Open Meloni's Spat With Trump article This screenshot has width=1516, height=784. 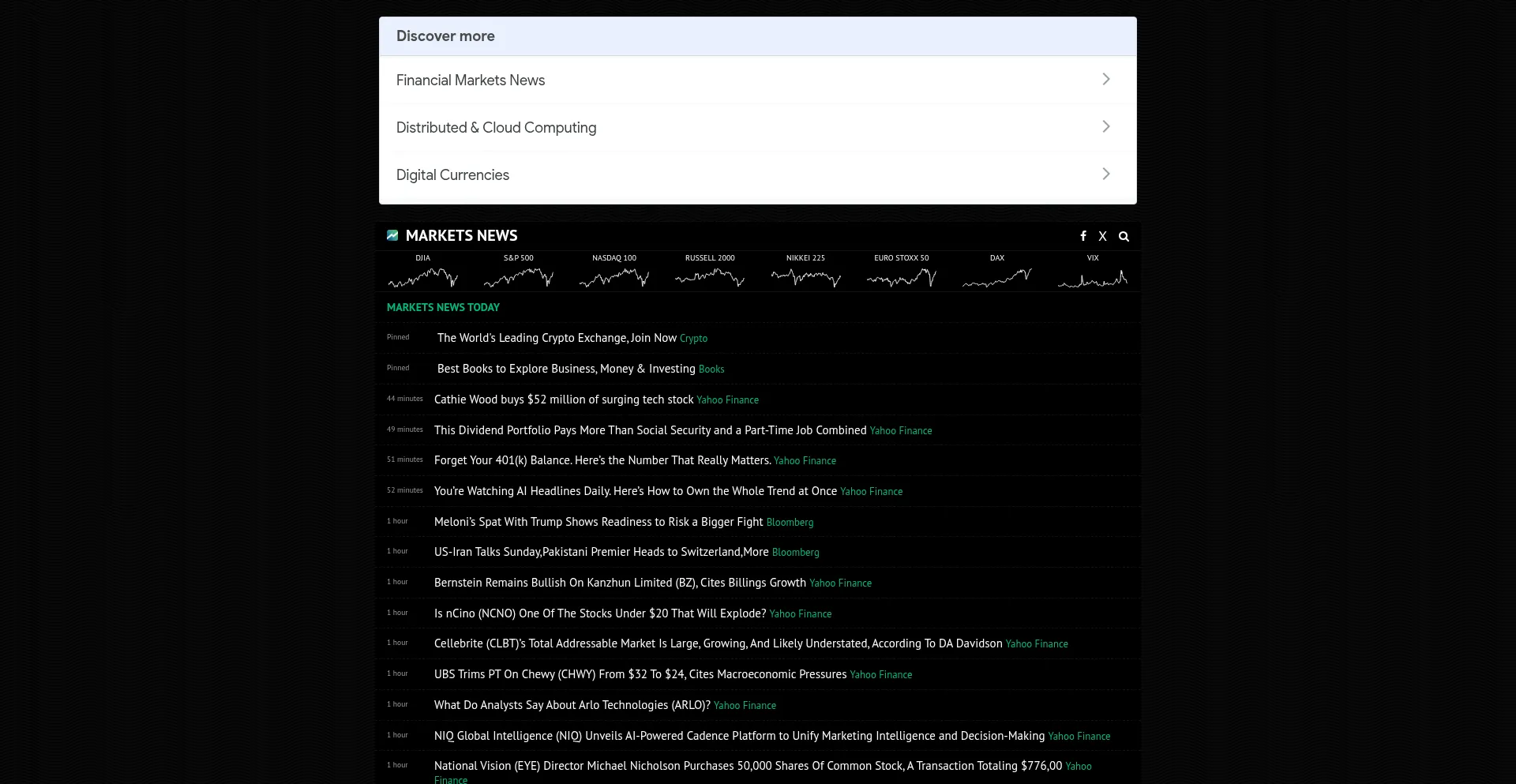point(599,522)
